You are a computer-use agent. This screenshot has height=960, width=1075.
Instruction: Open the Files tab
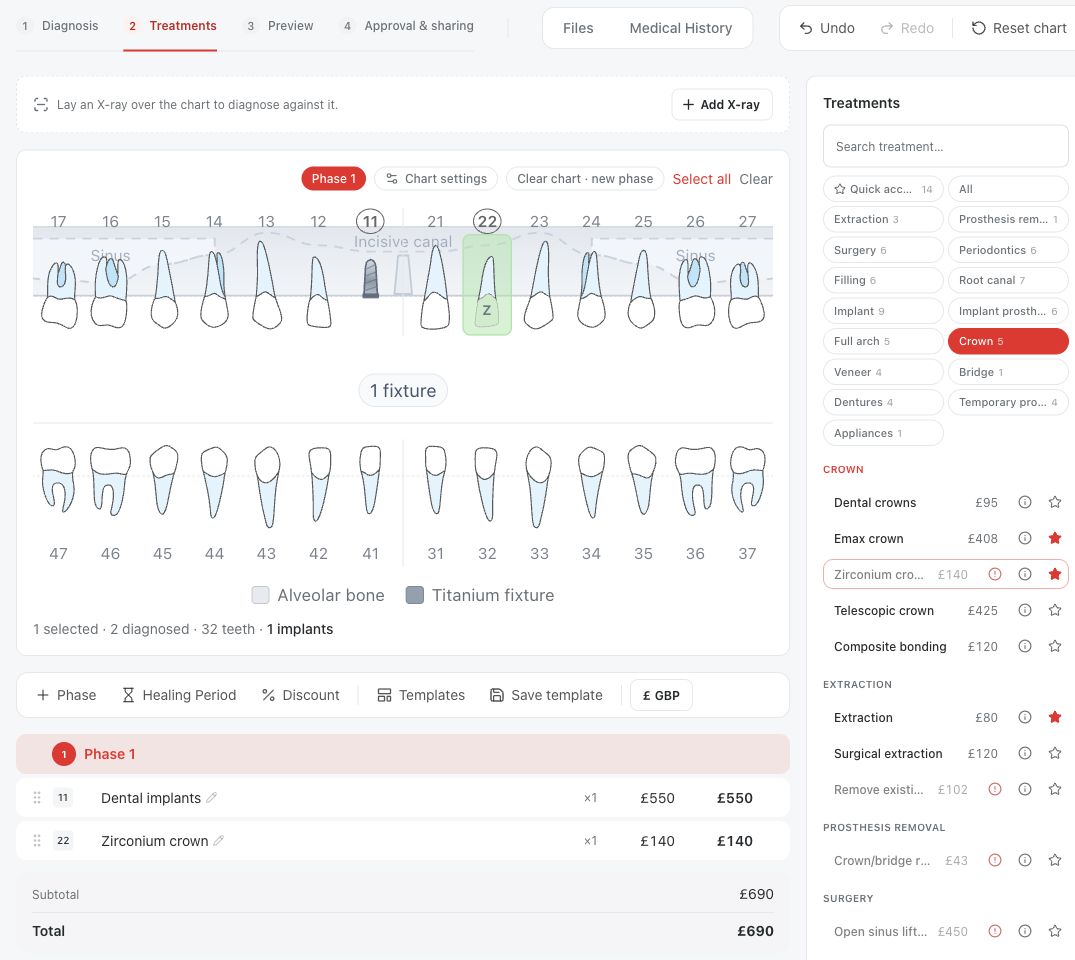[578, 28]
